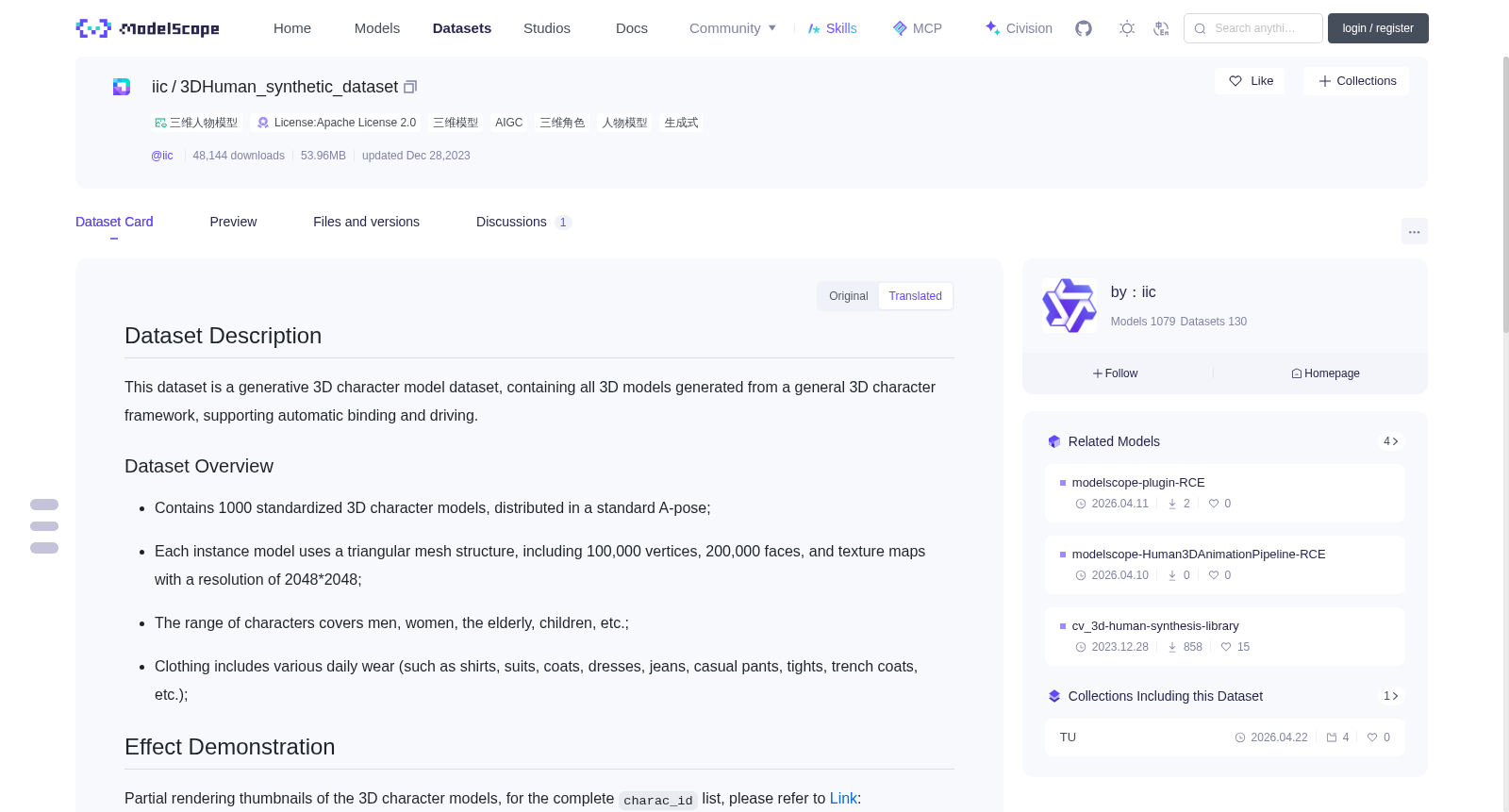Open modelscope-plugin-RCE model
The height and width of the screenshot is (812, 1509).
[x=1138, y=483]
